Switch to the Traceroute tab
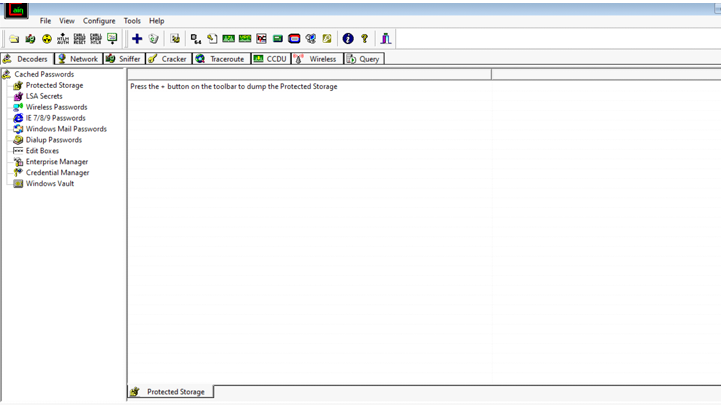Screen dimensions: 722x407 pyautogui.click(x=221, y=59)
